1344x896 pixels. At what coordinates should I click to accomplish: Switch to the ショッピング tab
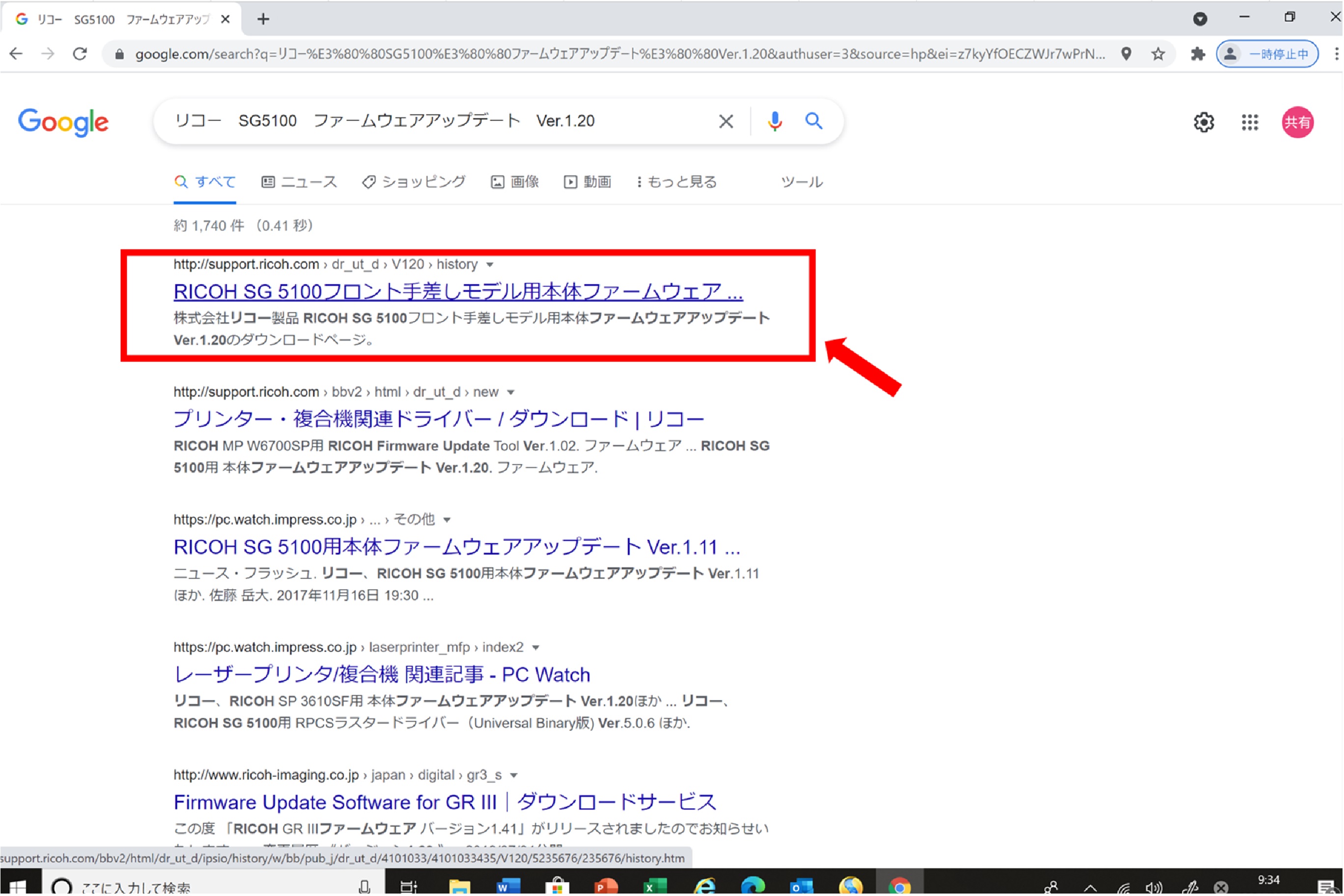pos(414,182)
